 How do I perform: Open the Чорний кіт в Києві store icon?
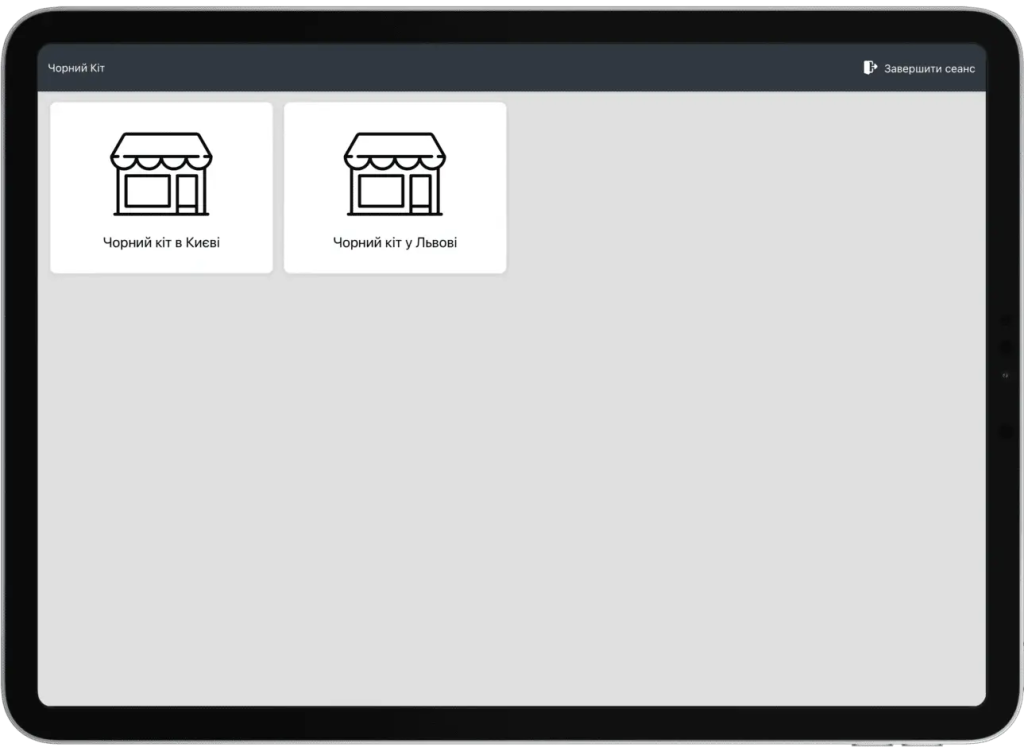(161, 174)
